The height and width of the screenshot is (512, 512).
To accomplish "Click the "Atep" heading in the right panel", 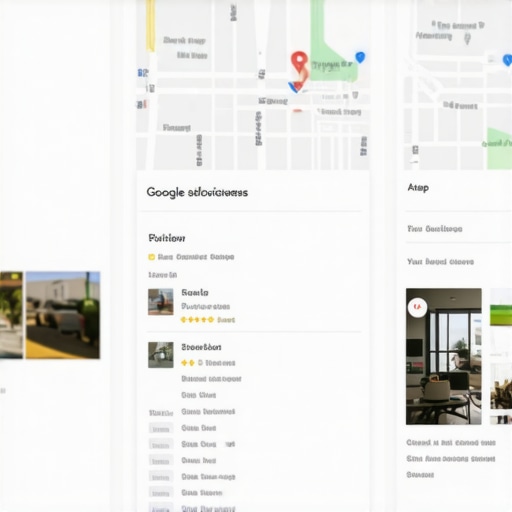I will 418,188.
